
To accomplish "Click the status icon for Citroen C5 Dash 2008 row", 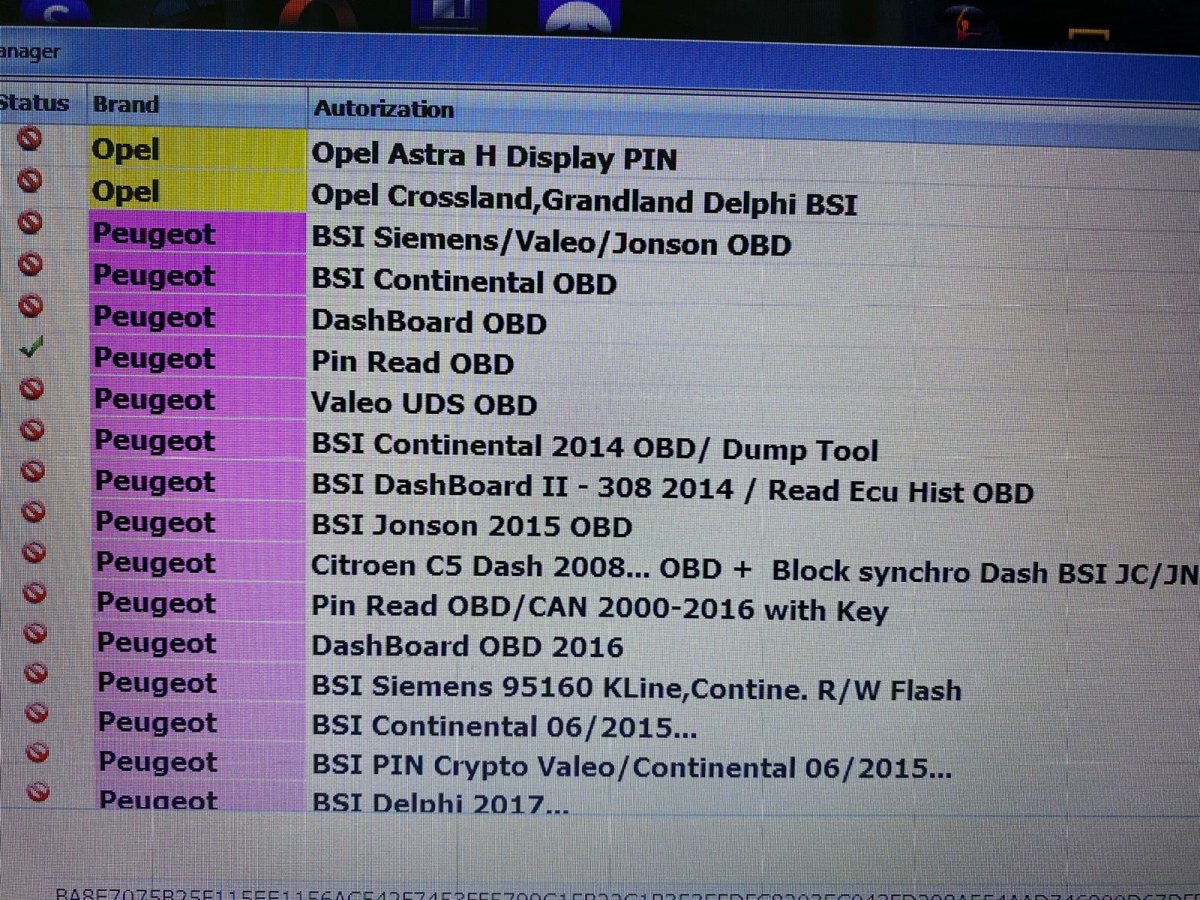I will [34, 552].
